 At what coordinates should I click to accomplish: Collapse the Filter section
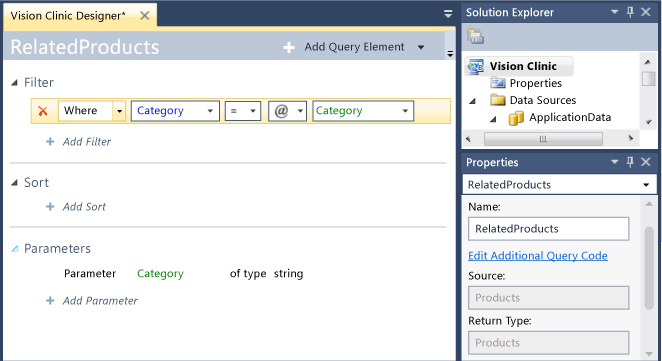[15, 83]
